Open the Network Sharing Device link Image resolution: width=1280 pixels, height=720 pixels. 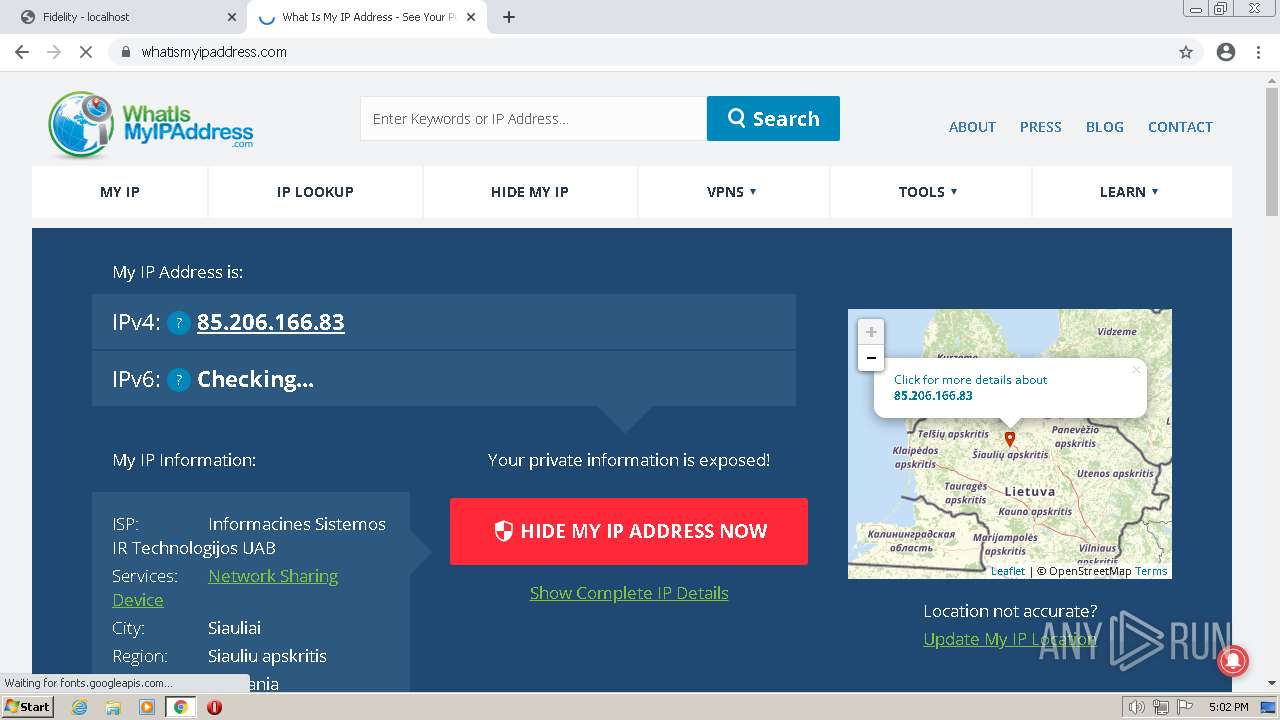coord(273,576)
